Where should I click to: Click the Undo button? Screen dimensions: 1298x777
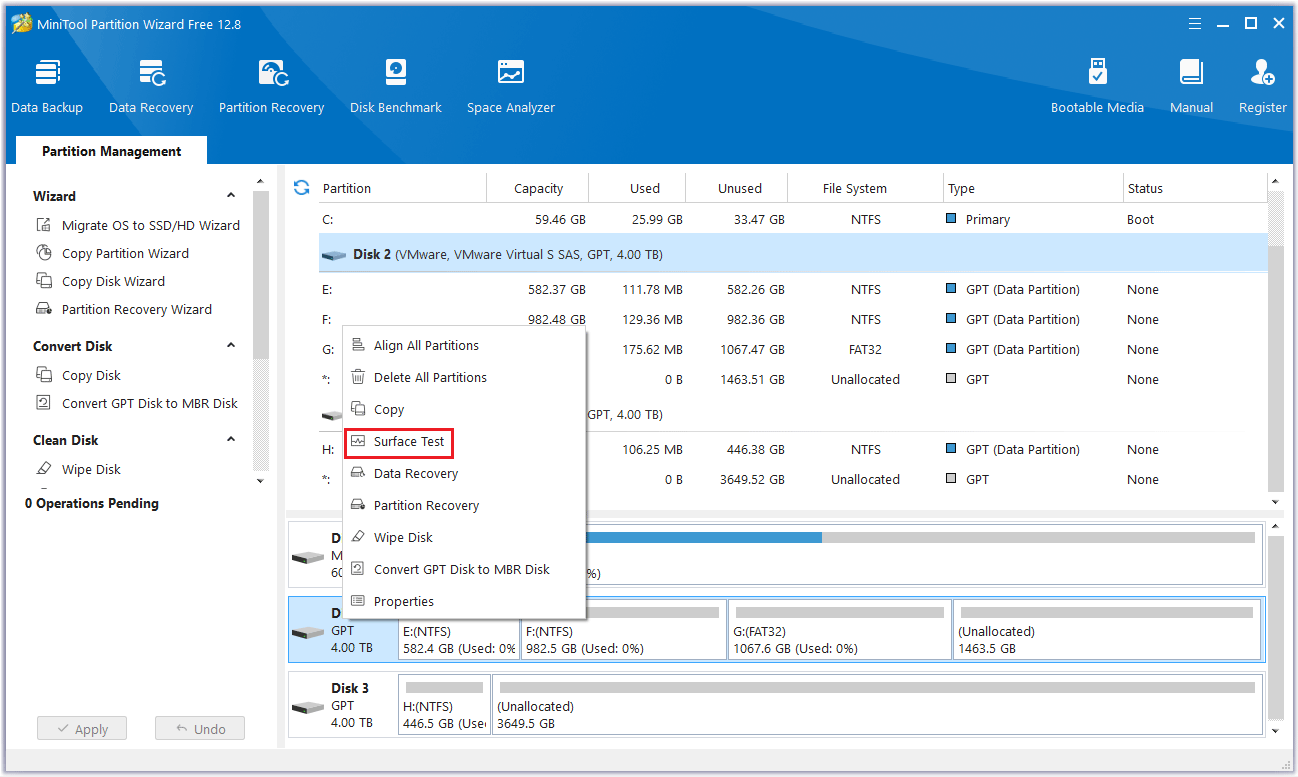pyautogui.click(x=200, y=729)
